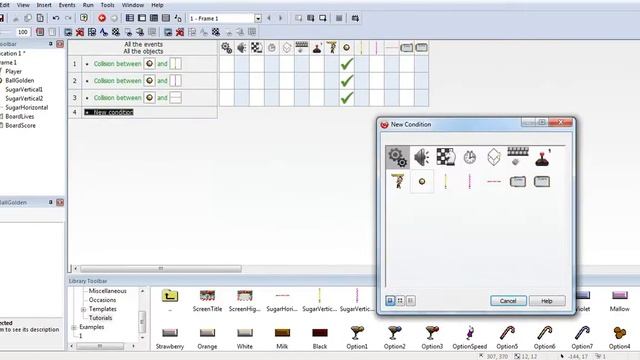This screenshot has width=640, height=360.
Task: Select the last counter board object in the dialog
Action: coord(542,181)
